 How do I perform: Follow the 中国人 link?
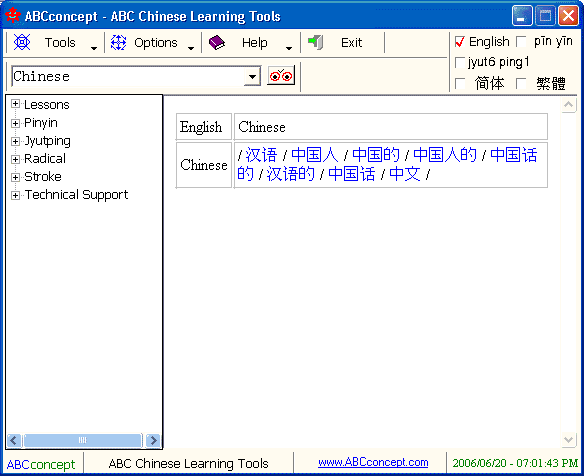pos(315,155)
